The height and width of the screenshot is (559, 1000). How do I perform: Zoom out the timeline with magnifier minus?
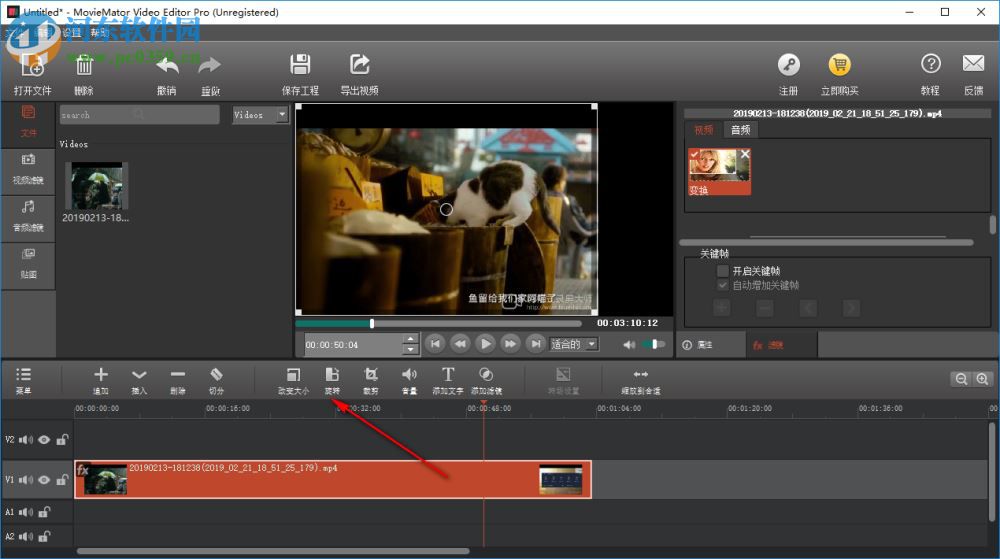click(x=960, y=379)
